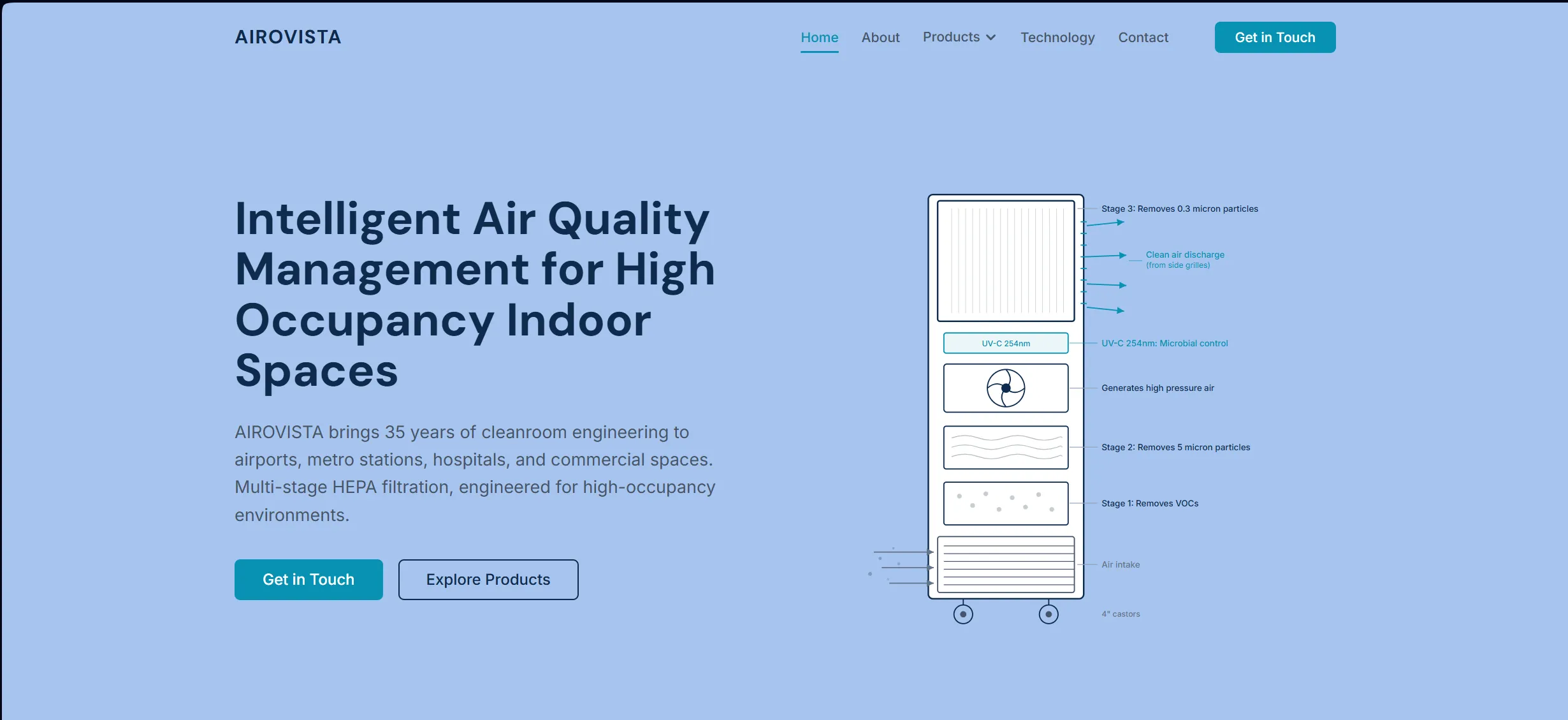
Task: Collapse the Products navigation dropdown
Action: pyautogui.click(x=959, y=37)
